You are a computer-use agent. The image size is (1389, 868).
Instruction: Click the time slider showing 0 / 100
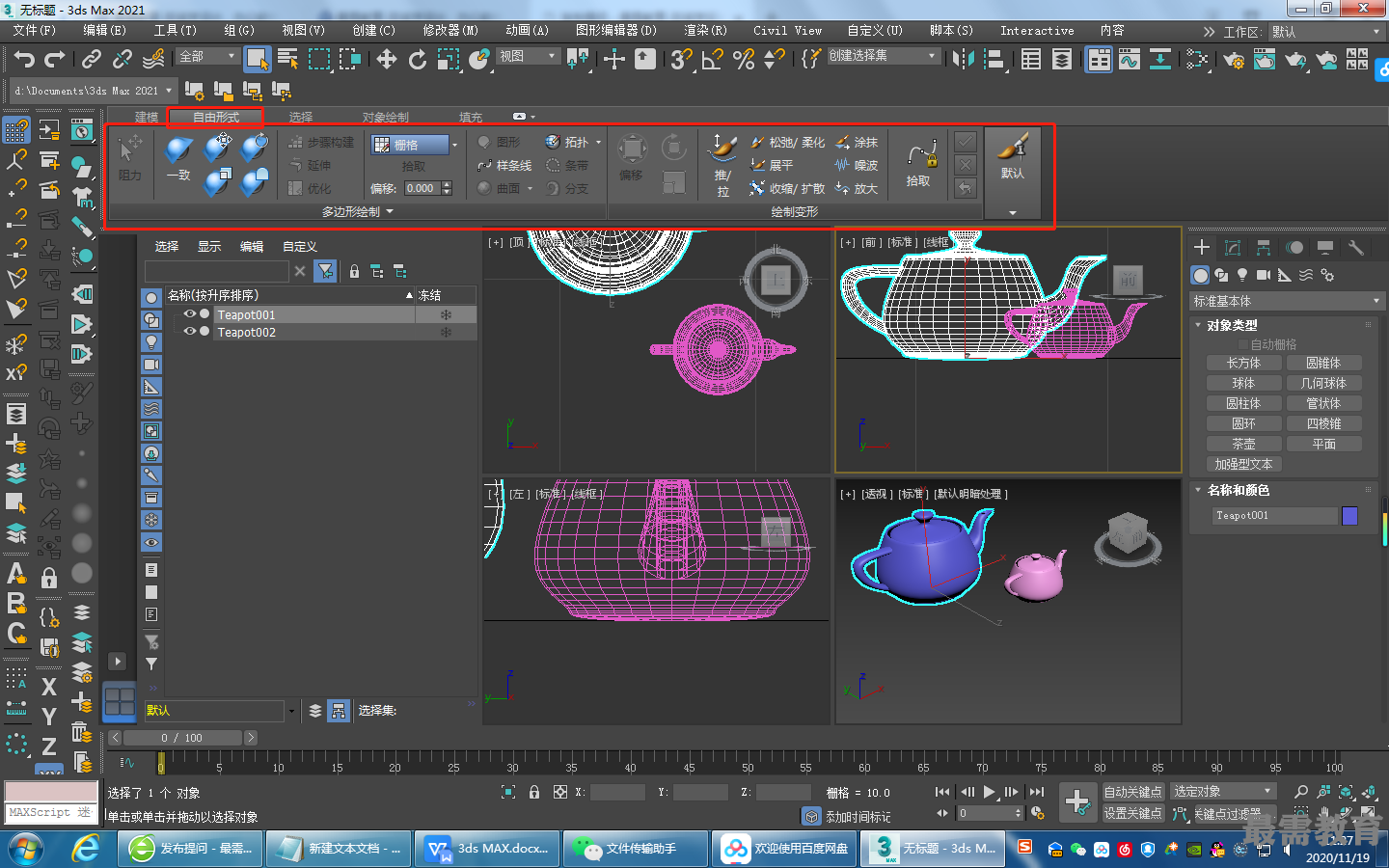click(182, 738)
